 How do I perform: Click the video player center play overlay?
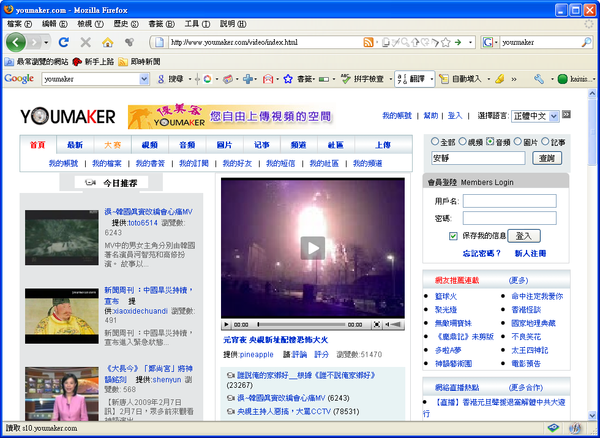tap(313, 248)
